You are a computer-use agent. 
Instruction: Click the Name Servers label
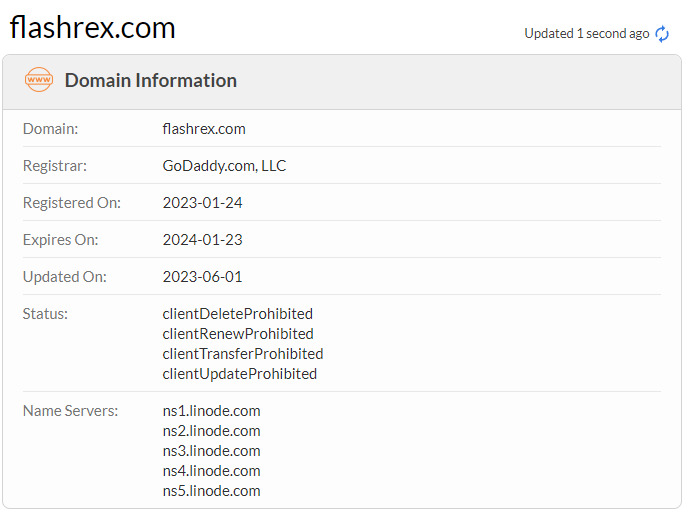click(x=70, y=411)
